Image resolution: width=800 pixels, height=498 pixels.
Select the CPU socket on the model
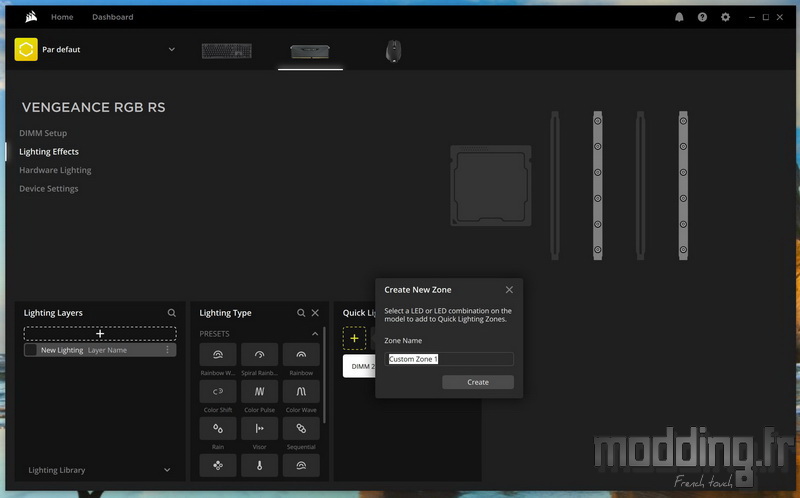click(491, 186)
